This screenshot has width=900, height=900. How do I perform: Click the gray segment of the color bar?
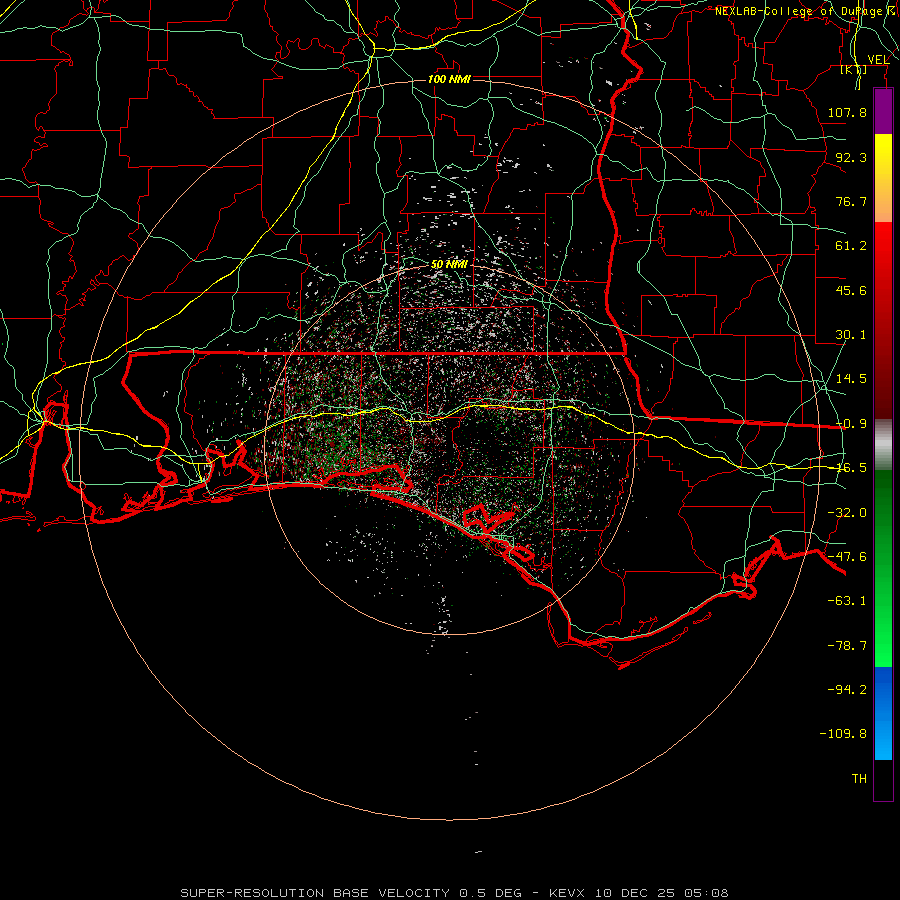coord(883,445)
